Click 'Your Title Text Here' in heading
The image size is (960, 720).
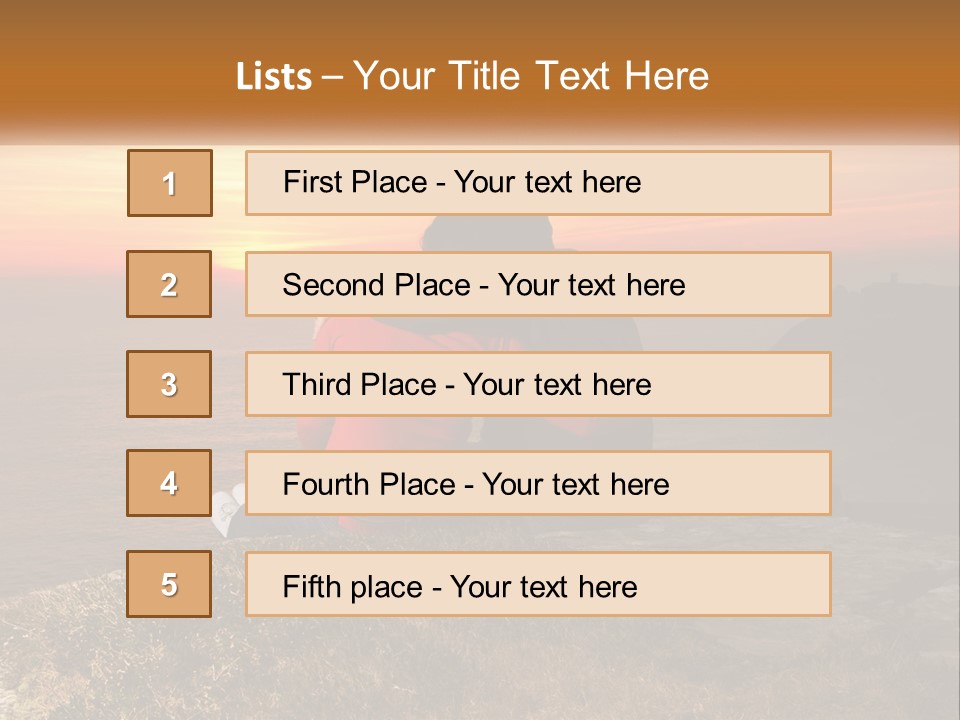pyautogui.click(x=531, y=76)
